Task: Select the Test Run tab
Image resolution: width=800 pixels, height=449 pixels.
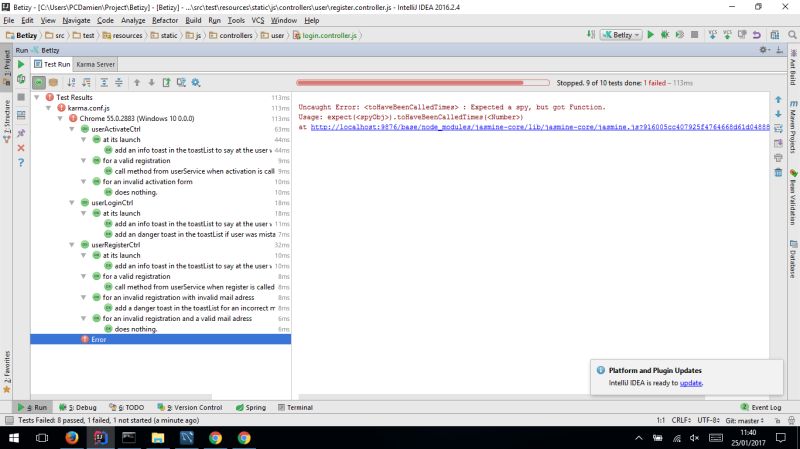Action: [x=52, y=64]
